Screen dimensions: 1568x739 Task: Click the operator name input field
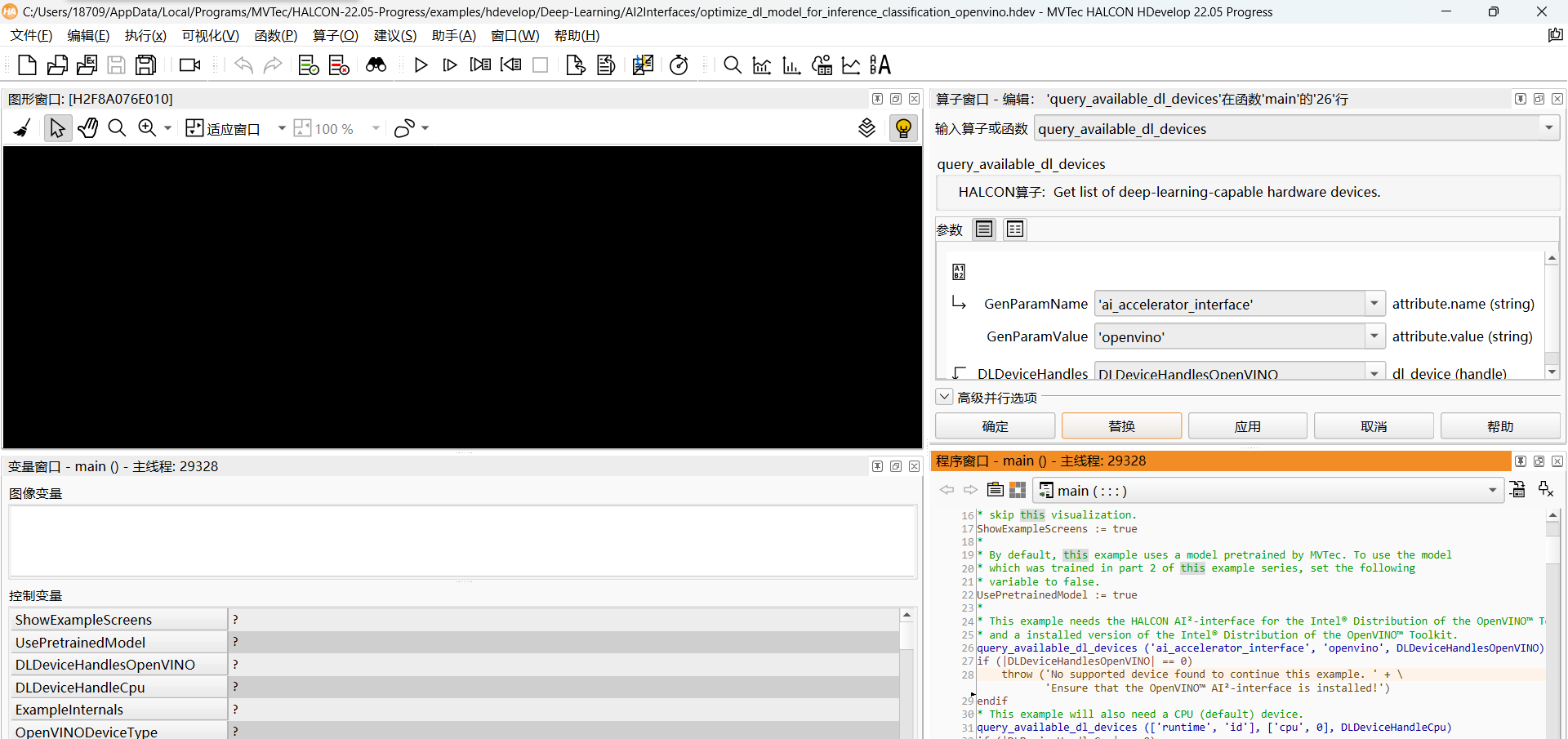tap(1287, 128)
